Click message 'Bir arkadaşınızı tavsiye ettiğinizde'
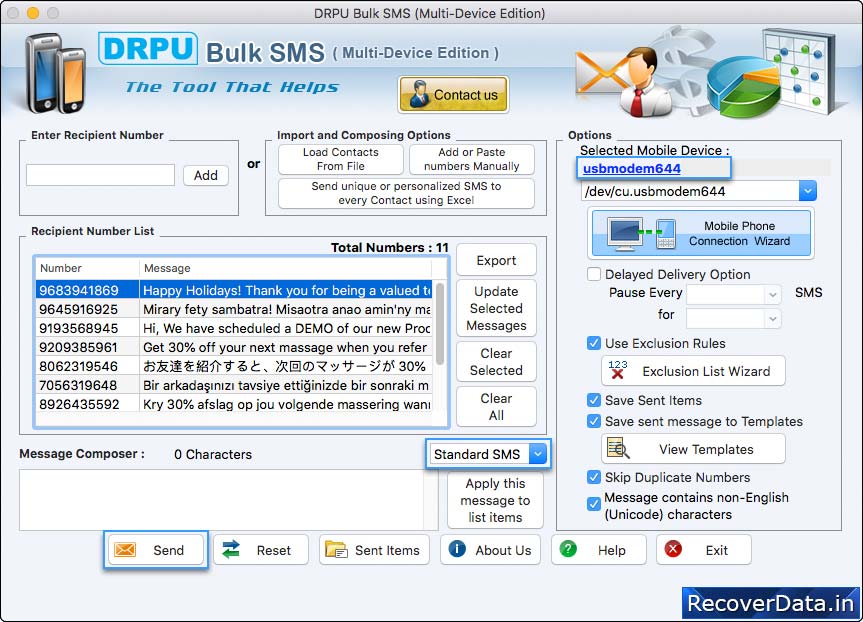 pos(286,385)
